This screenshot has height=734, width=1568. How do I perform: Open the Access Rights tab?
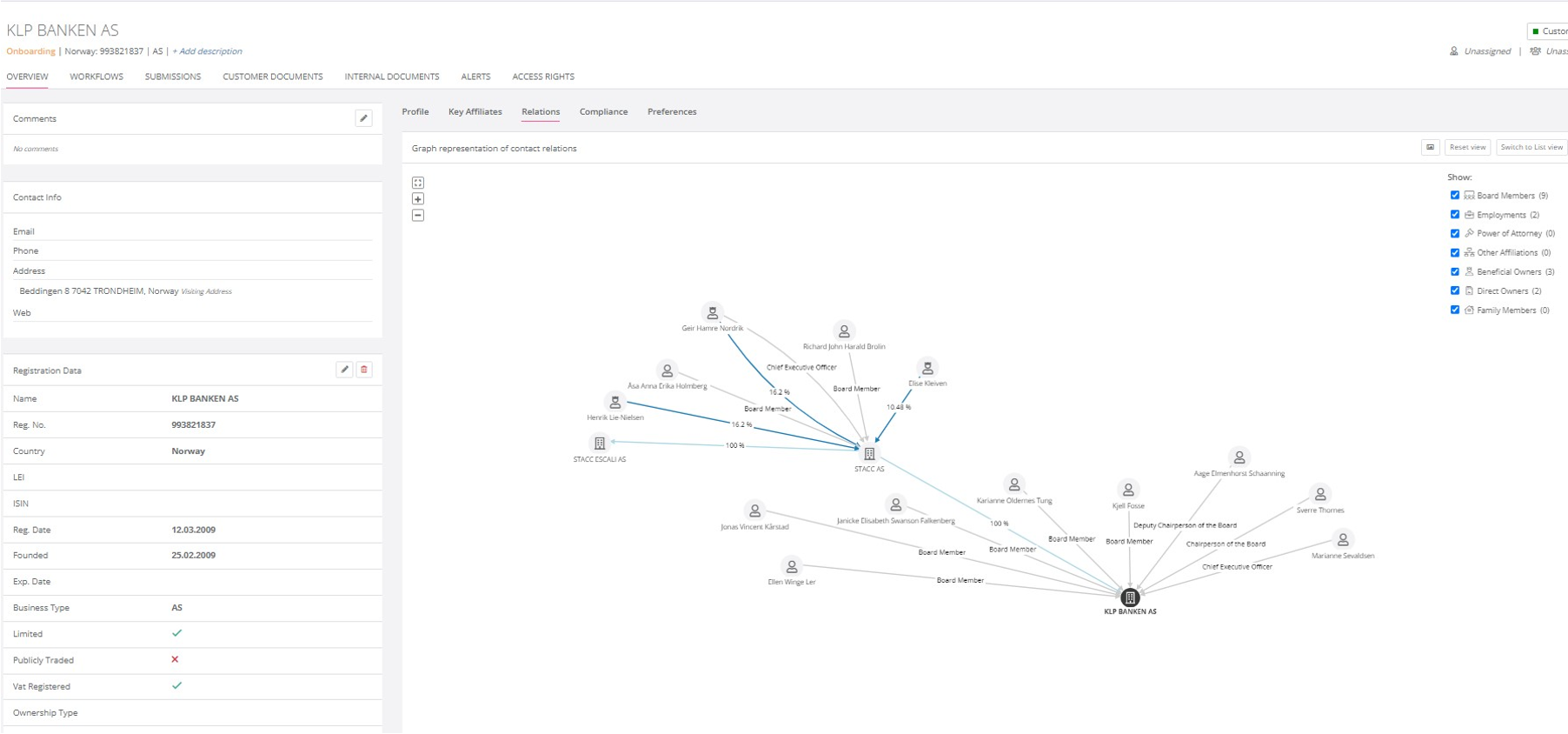(543, 77)
